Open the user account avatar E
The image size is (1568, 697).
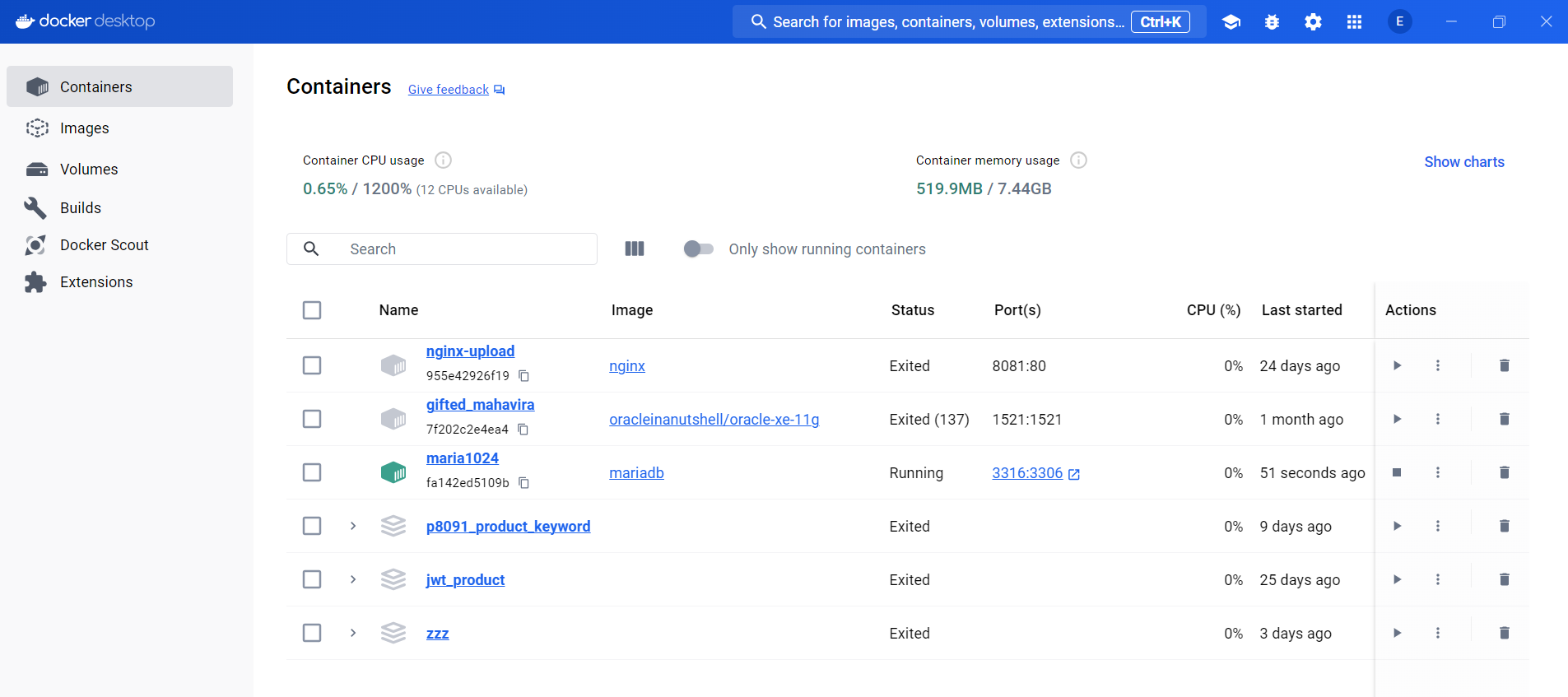coord(1399,21)
